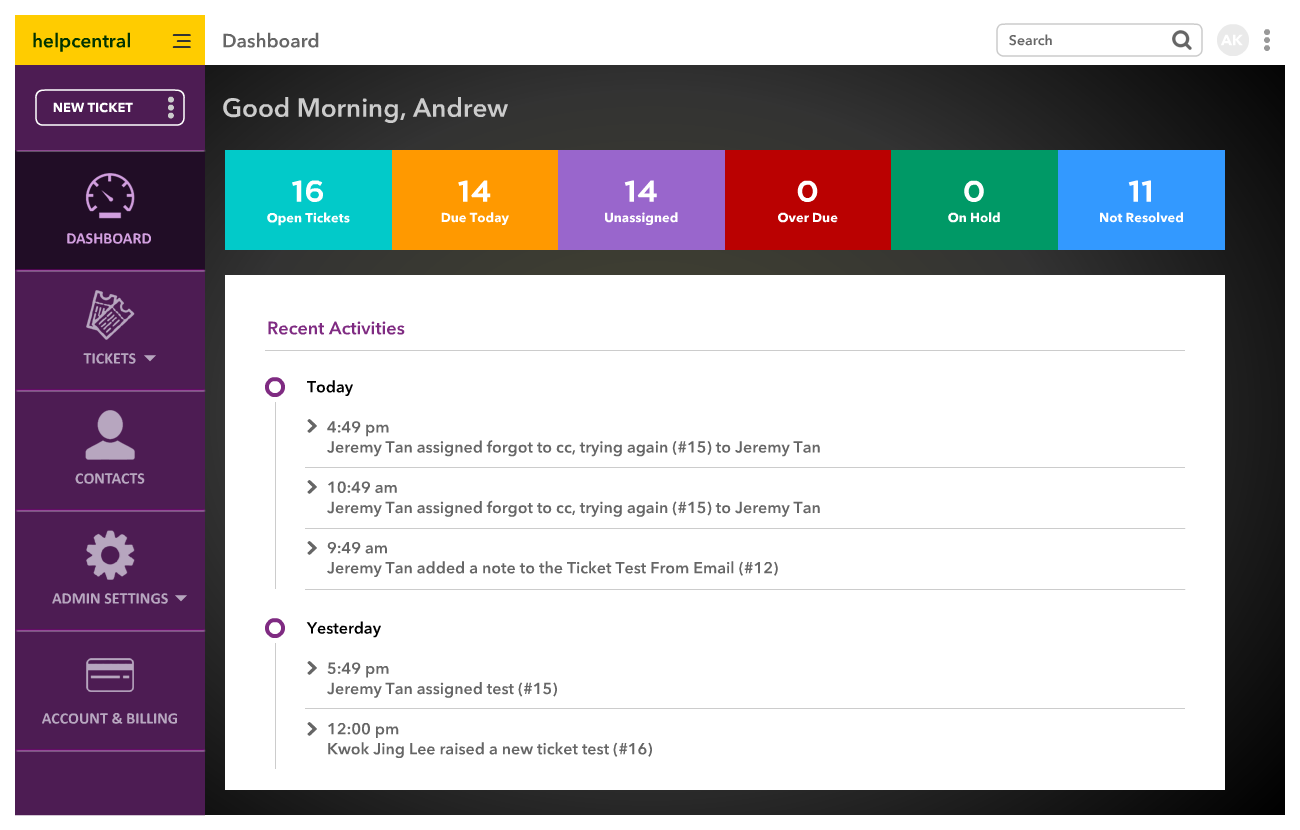Screen dimensions: 1300x830
Task: Click the 10:49 am Jeremy Tan assigned text
Action: pos(574,508)
